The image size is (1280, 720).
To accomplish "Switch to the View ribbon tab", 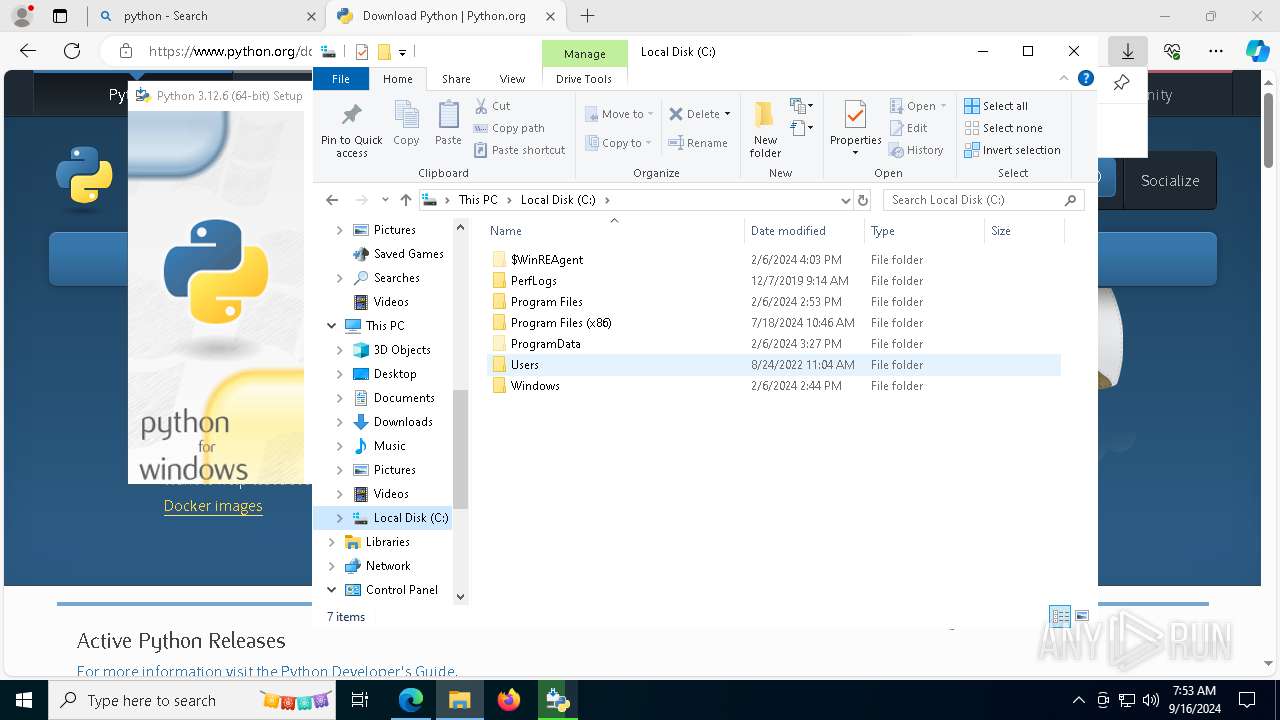I will tap(512, 79).
